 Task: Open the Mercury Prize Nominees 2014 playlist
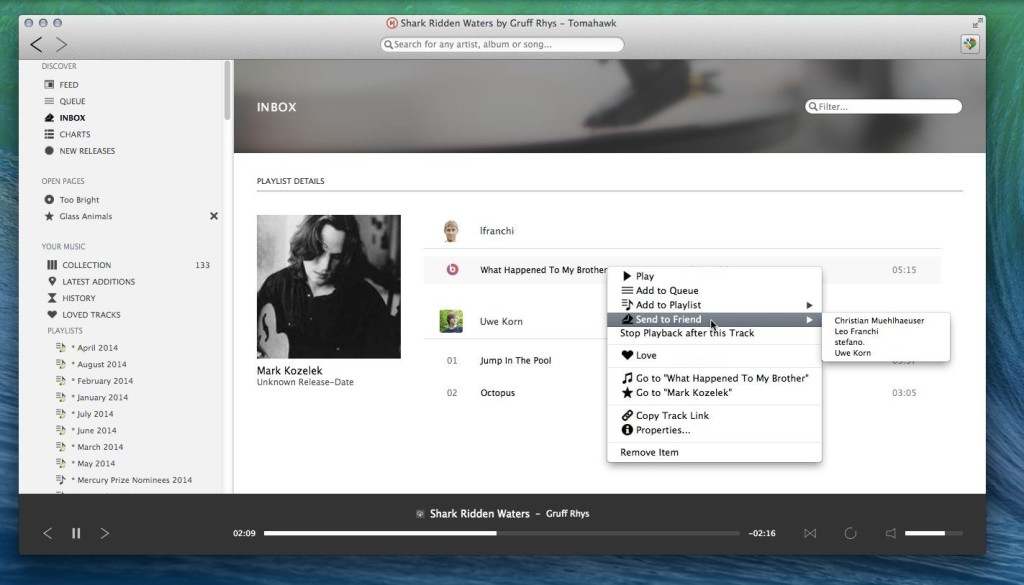135,480
